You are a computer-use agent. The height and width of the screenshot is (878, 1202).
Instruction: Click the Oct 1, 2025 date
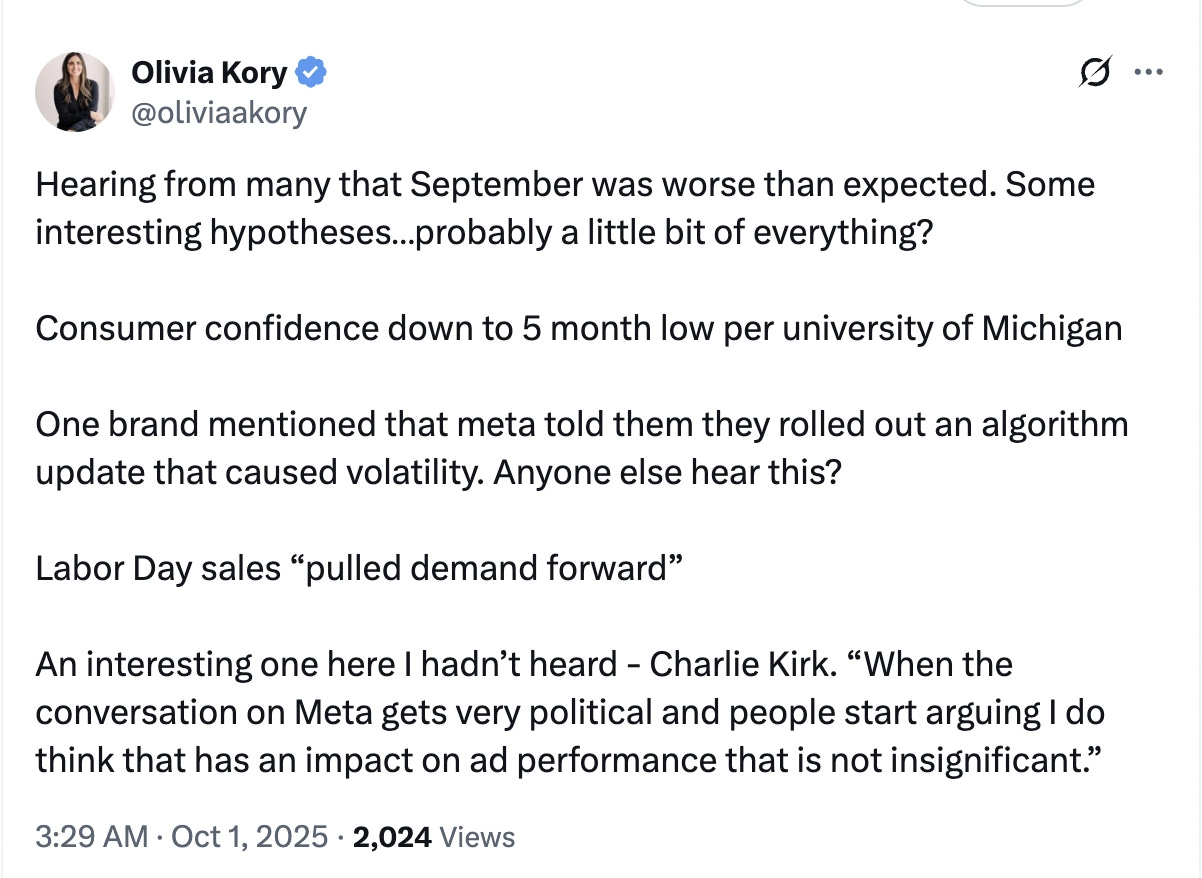coord(248,836)
